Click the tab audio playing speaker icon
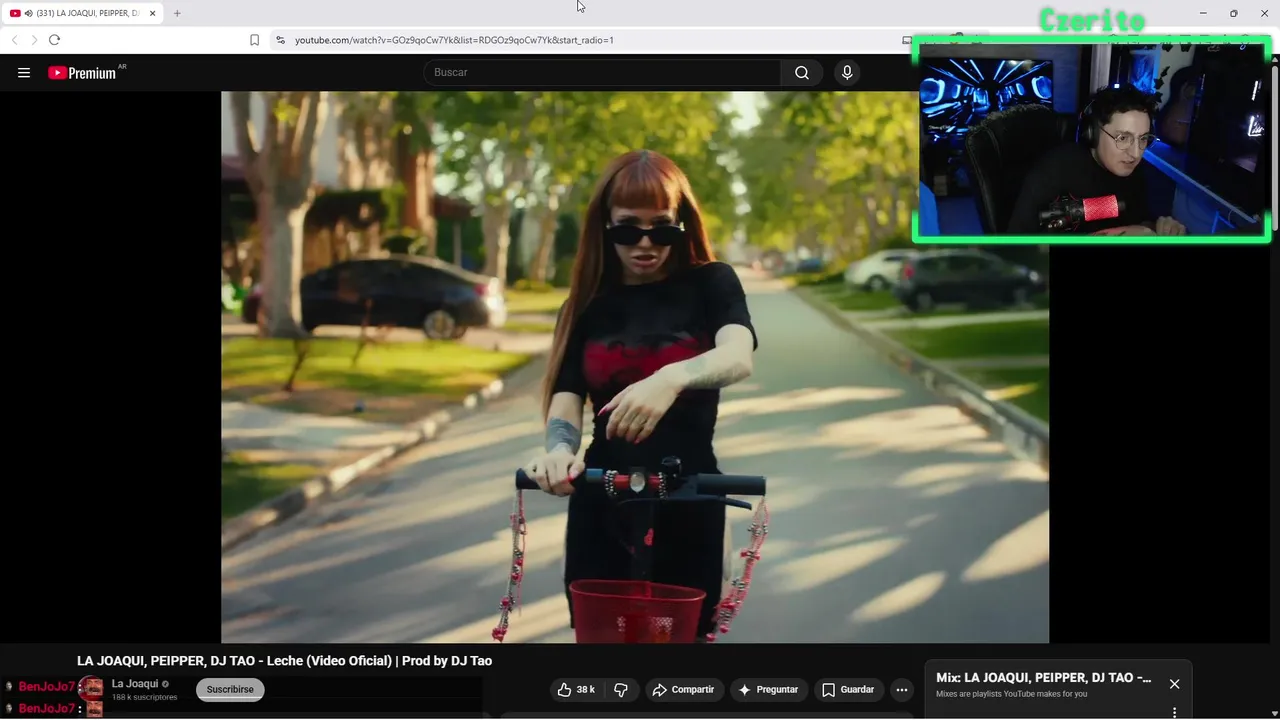Image resolution: width=1280 pixels, height=720 pixels. [x=27, y=13]
